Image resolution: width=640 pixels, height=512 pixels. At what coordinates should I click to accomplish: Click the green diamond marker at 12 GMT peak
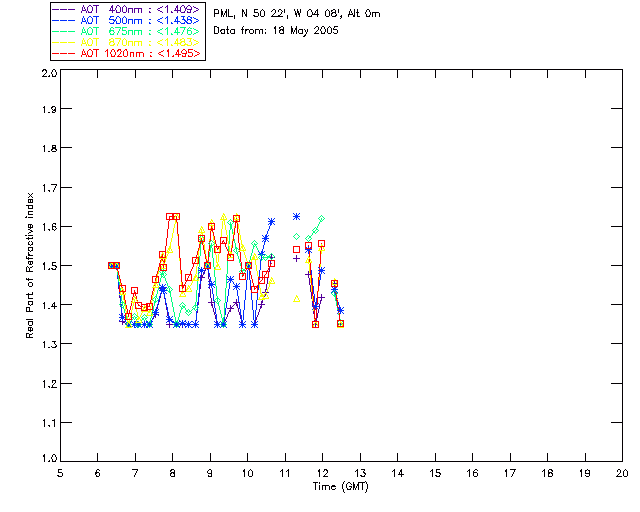tap(322, 218)
